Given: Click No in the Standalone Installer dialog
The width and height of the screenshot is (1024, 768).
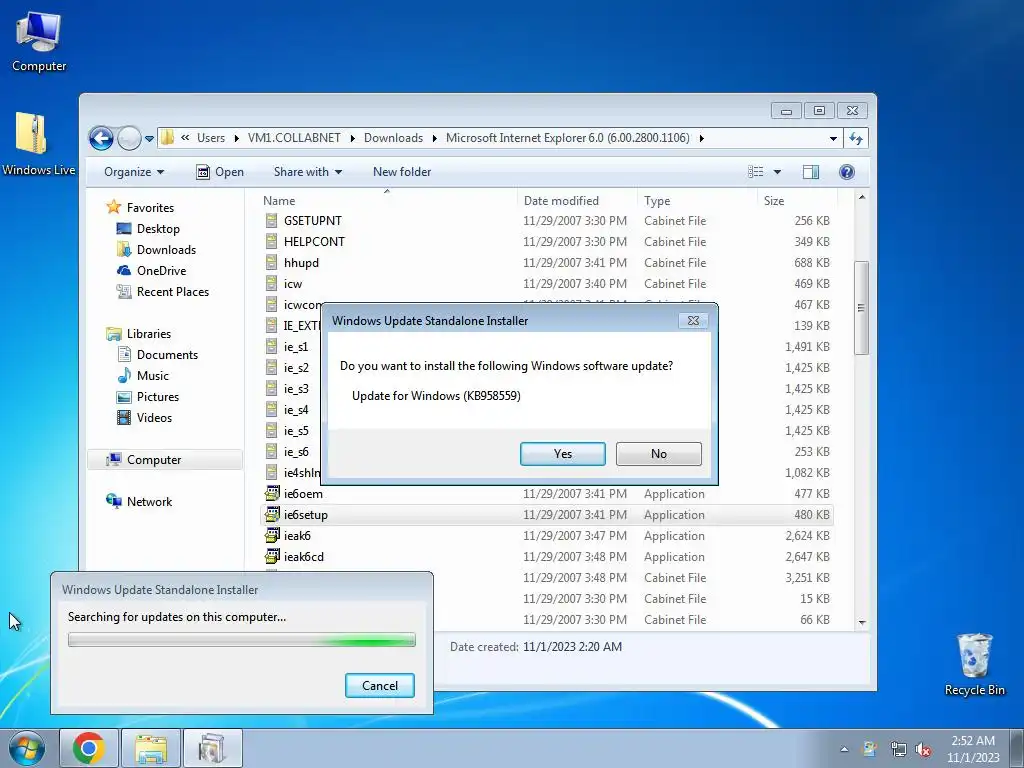Looking at the screenshot, I should pos(658,454).
